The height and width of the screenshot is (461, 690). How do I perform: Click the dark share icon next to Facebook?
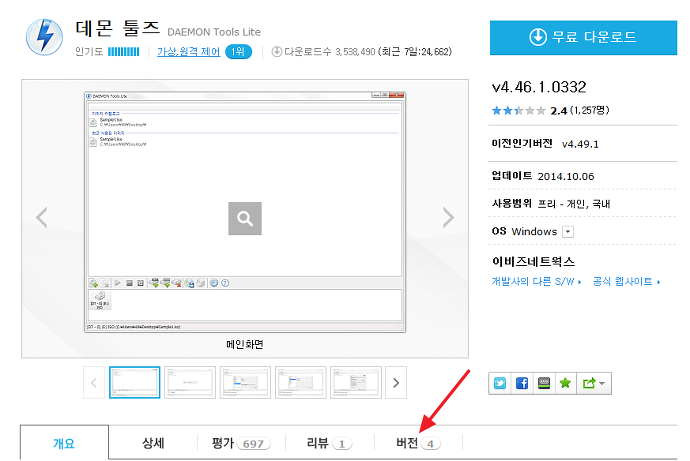(x=544, y=383)
